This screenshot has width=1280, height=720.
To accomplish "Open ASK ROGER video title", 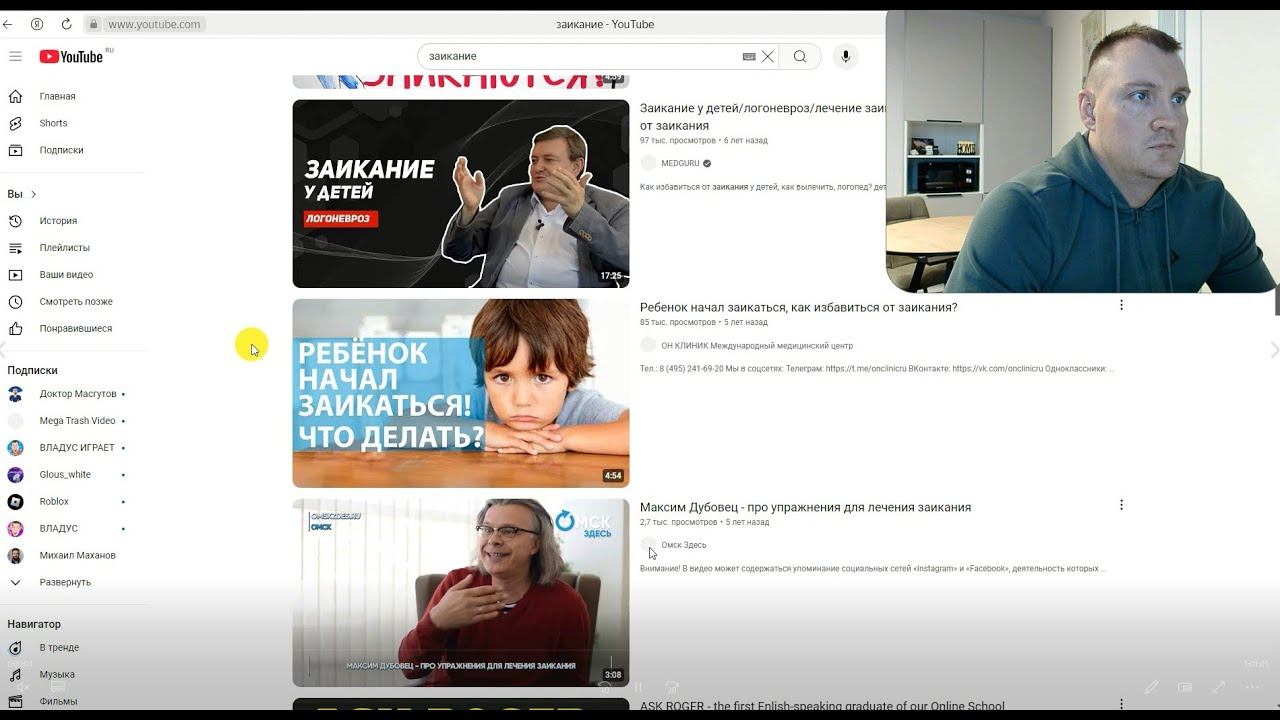I will pos(822,706).
